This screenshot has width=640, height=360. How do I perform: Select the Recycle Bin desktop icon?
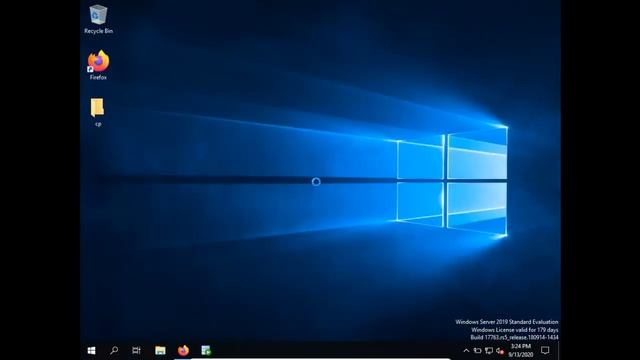click(98, 19)
